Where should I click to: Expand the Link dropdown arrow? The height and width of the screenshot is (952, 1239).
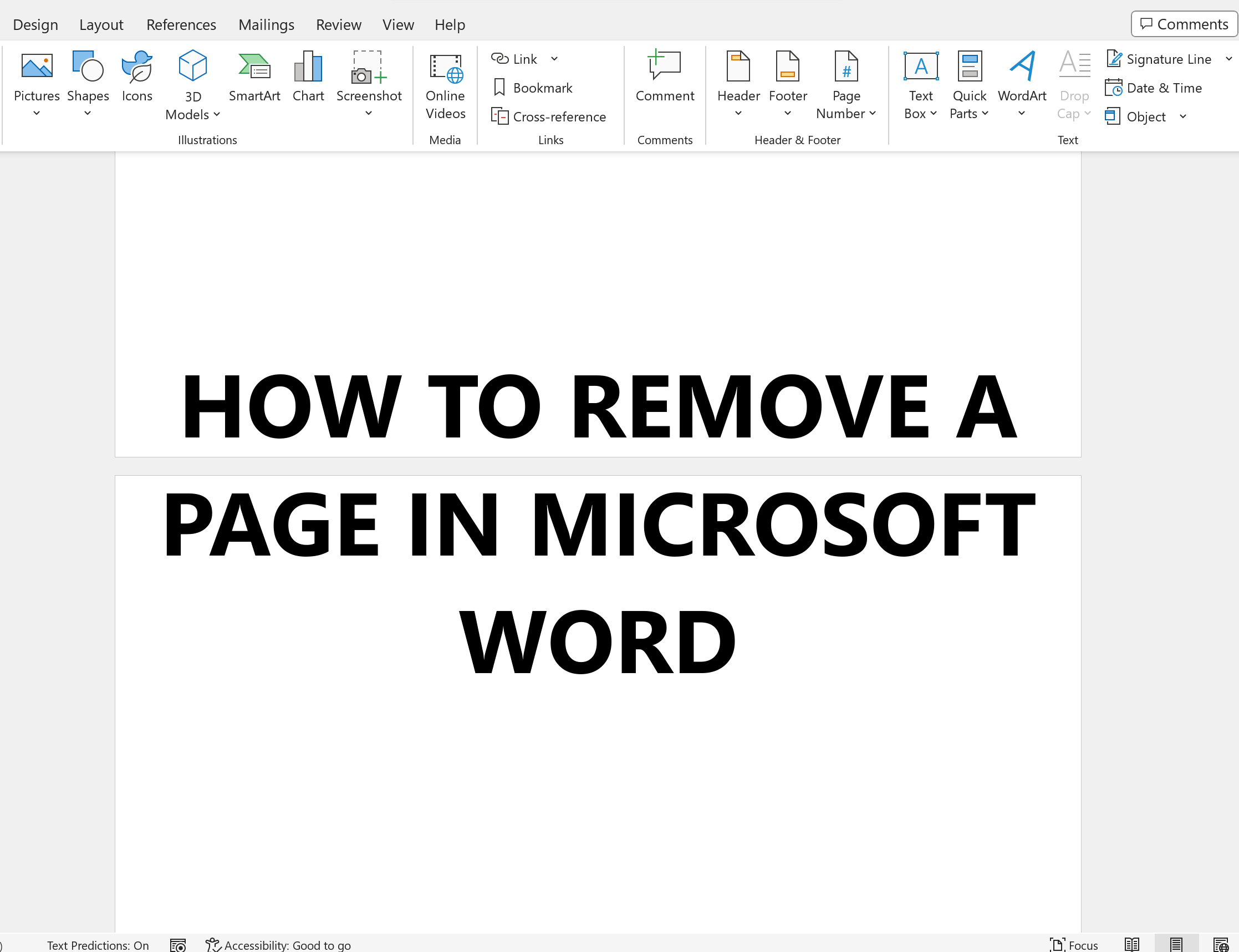[x=554, y=59]
